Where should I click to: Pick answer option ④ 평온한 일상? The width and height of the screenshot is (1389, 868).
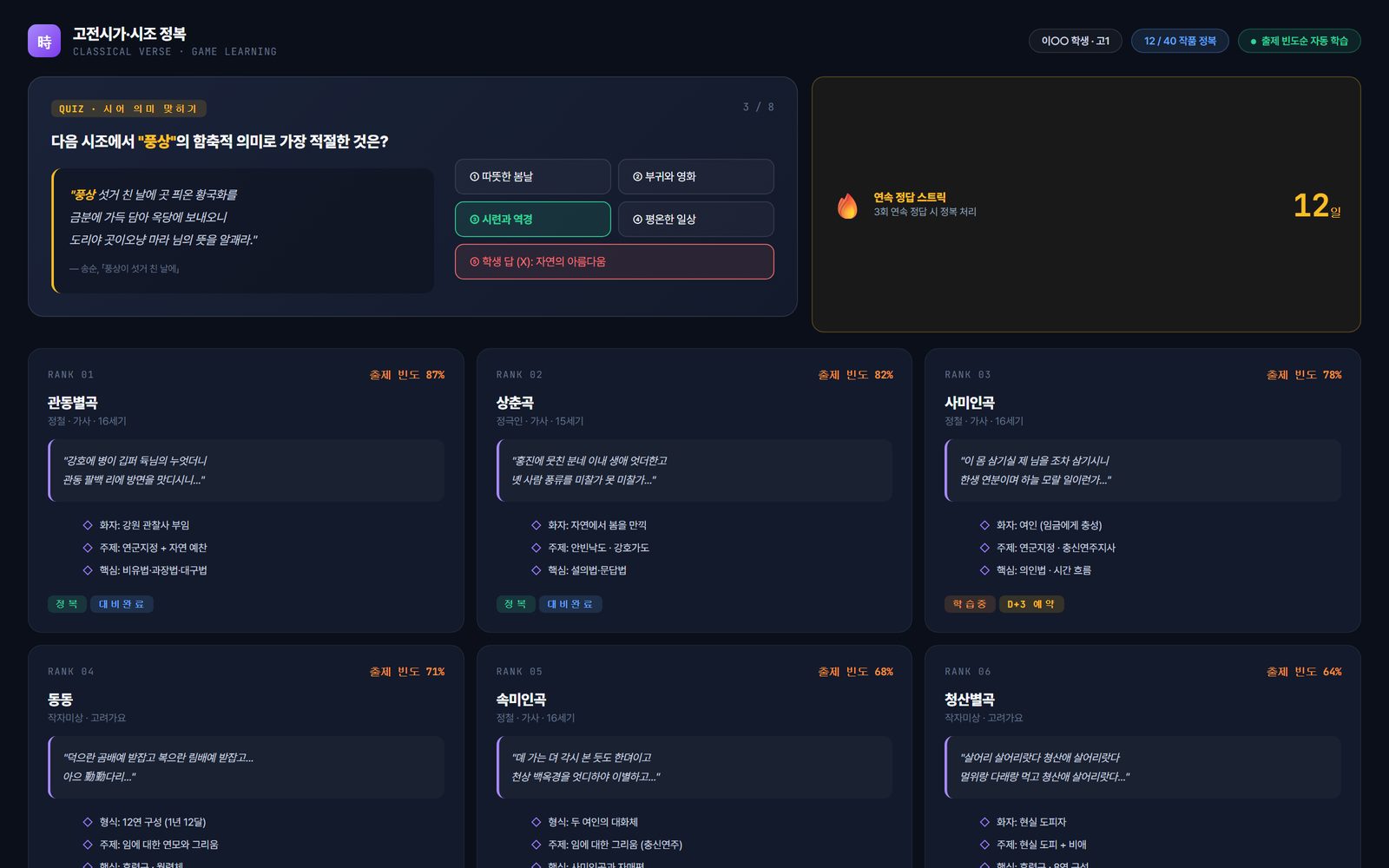pyautogui.click(x=695, y=219)
